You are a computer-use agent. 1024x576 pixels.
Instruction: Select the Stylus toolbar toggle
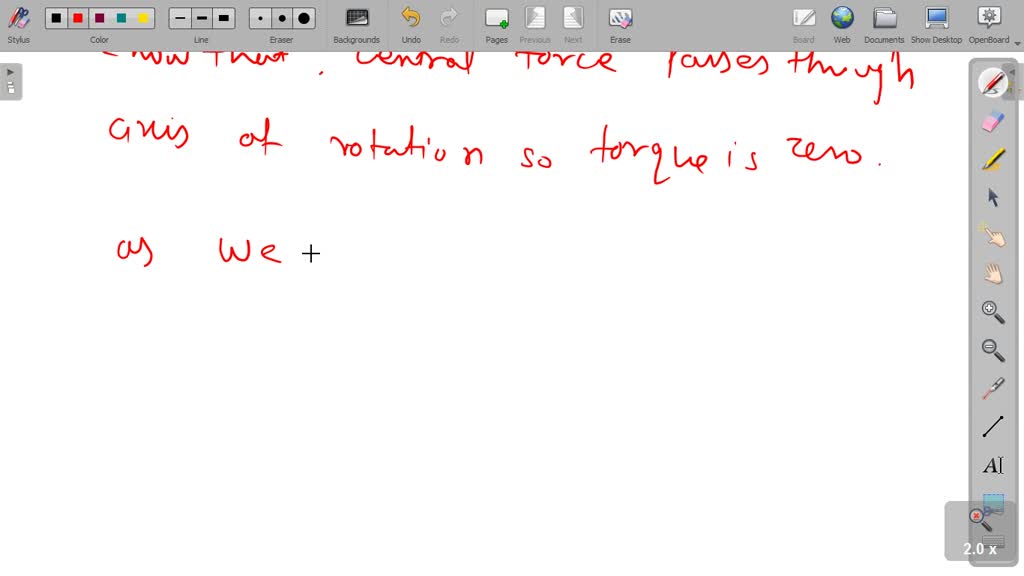(18, 25)
